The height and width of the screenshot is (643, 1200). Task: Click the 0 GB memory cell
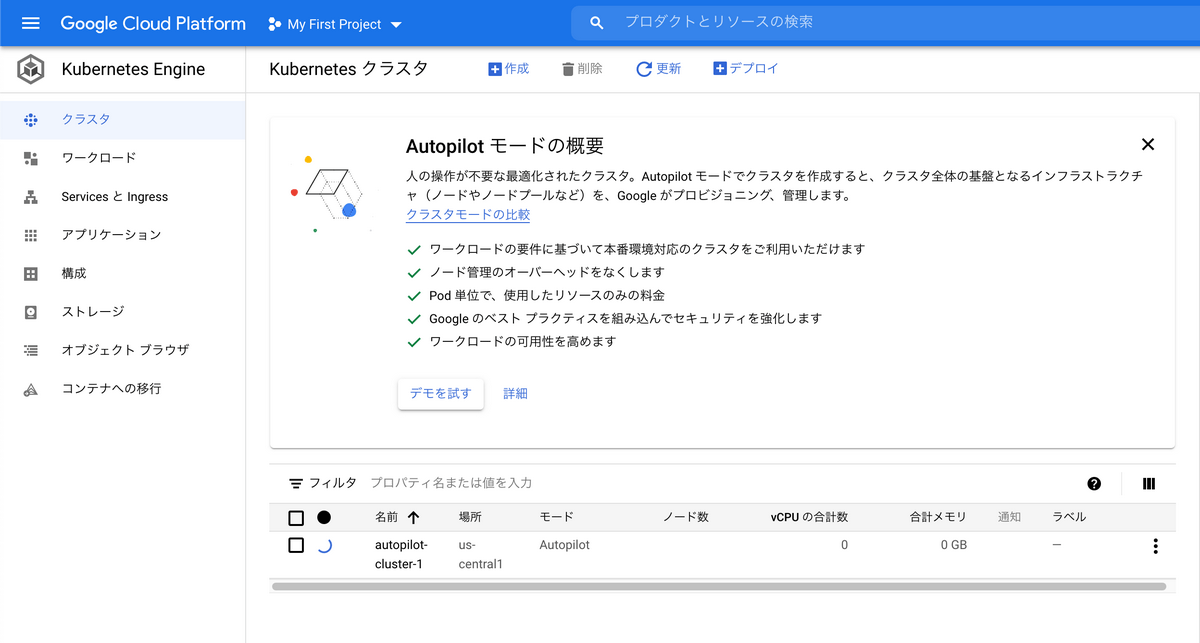[954, 546]
